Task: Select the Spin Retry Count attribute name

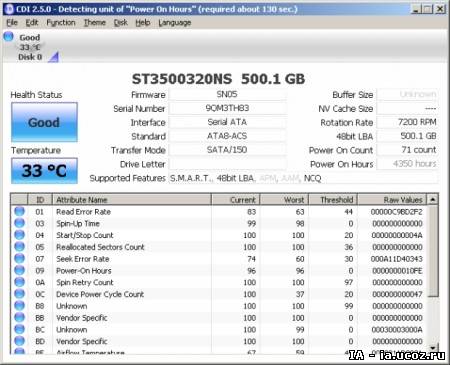Action: [x=85, y=282]
